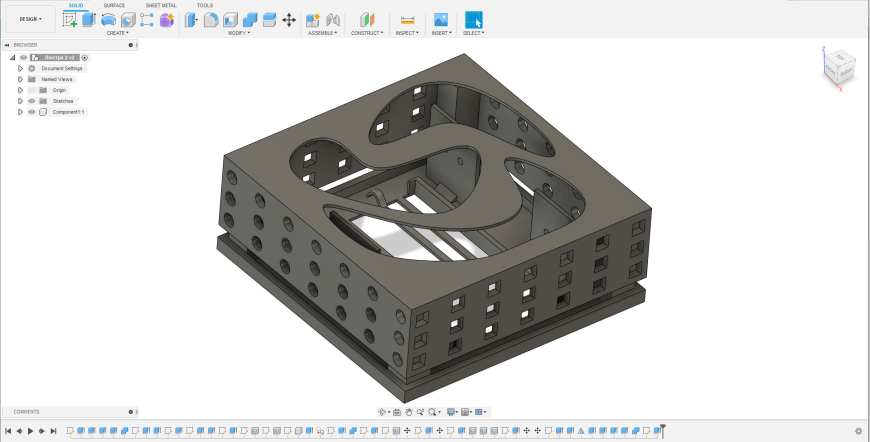This screenshot has height=442, width=870.
Task: Click the Create Sketch tool icon
Action: pyautogui.click(x=70, y=19)
